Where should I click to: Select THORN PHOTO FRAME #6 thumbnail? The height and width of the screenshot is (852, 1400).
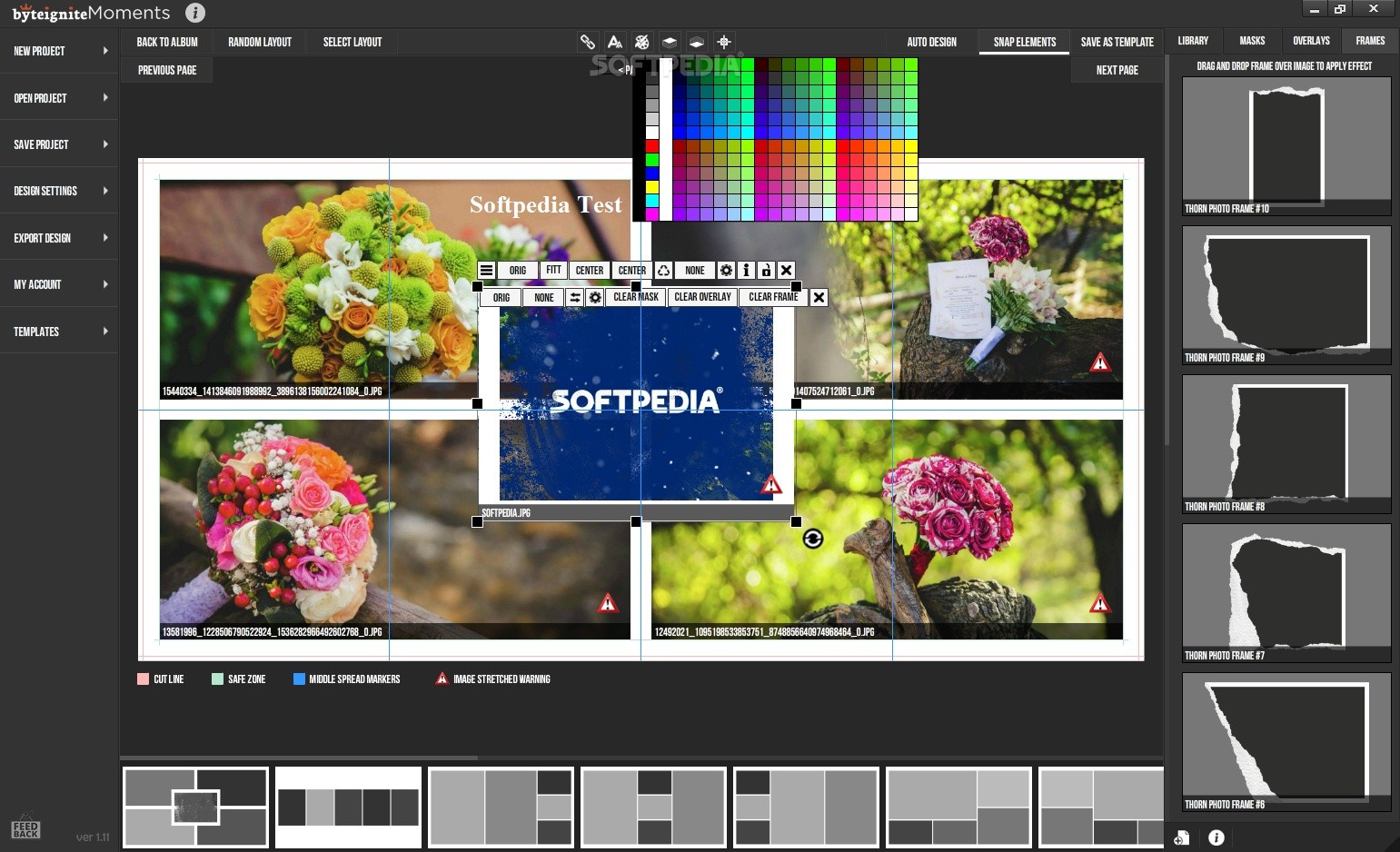(x=1286, y=742)
